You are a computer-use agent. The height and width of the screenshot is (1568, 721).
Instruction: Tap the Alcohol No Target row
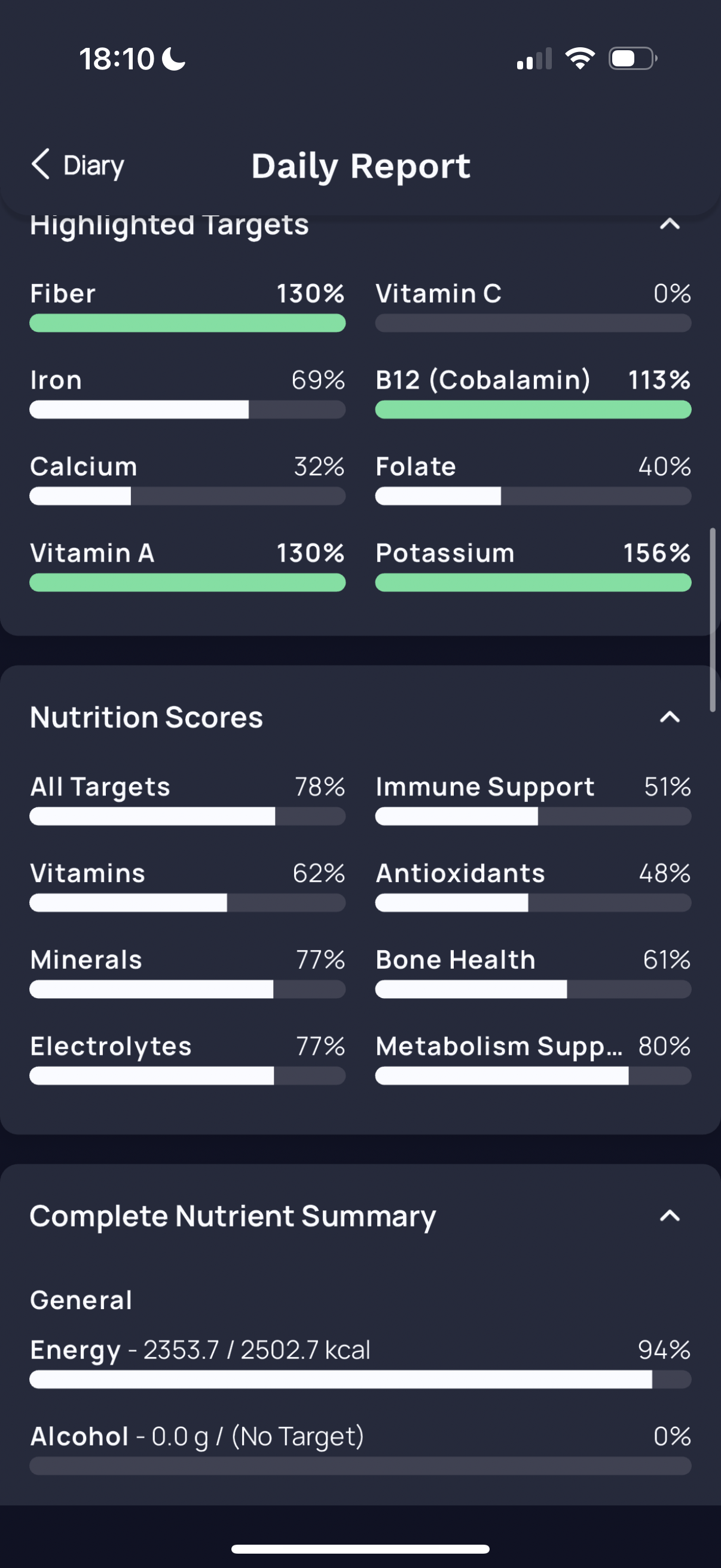point(360,1448)
